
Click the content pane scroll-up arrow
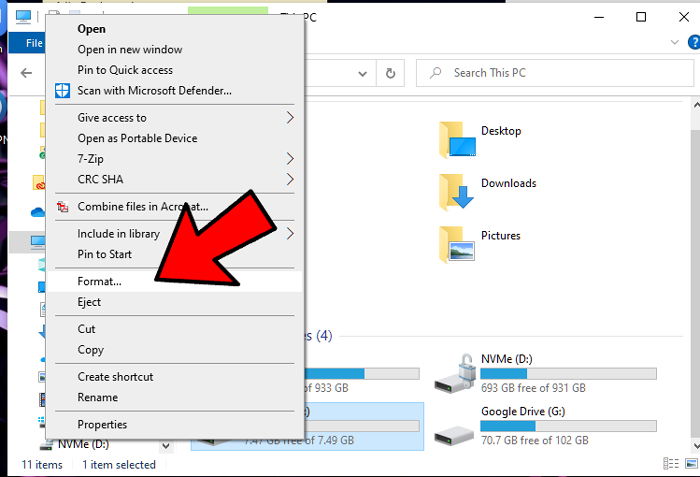(x=696, y=105)
